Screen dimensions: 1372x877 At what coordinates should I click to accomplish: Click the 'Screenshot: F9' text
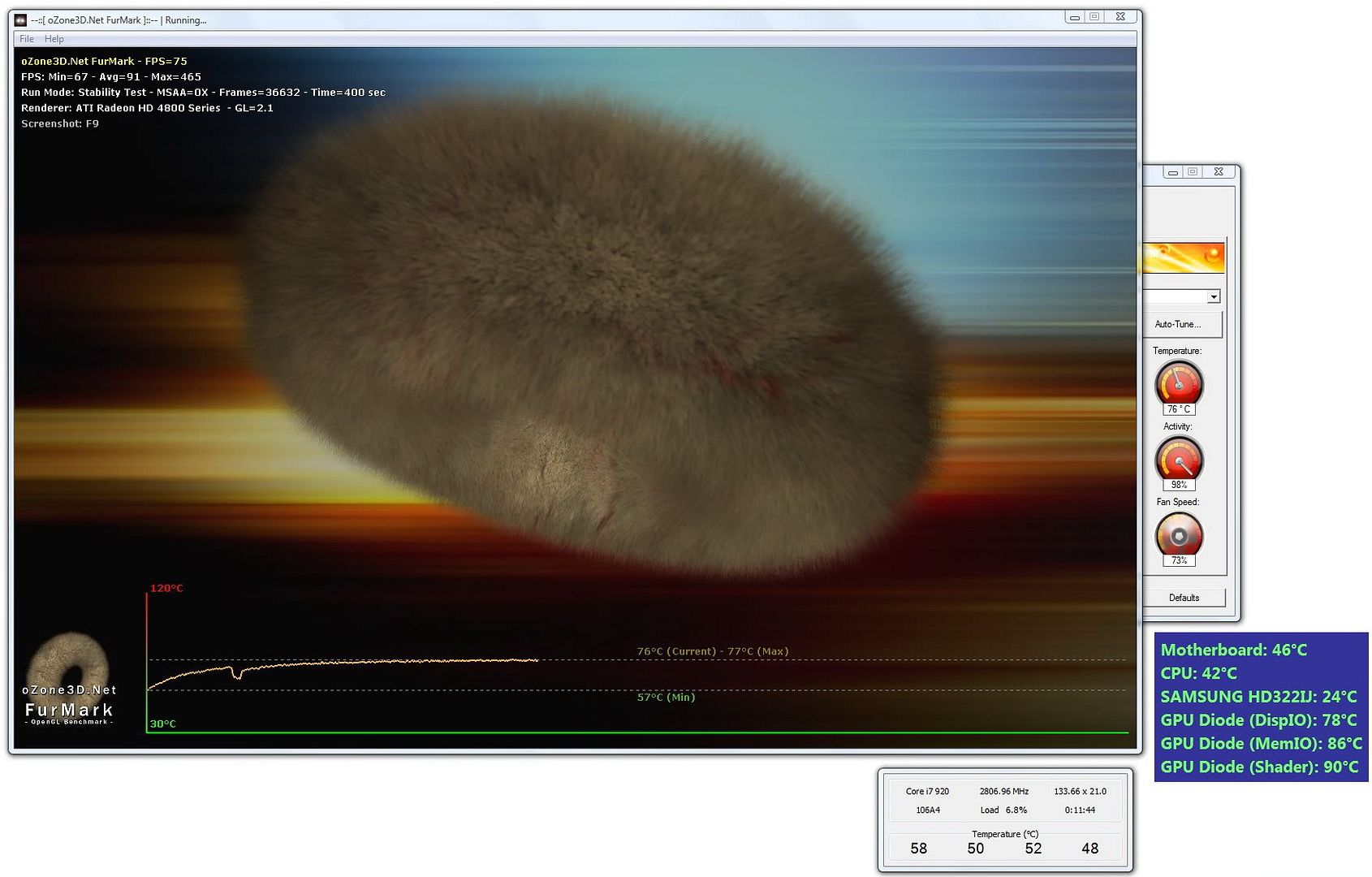60,123
